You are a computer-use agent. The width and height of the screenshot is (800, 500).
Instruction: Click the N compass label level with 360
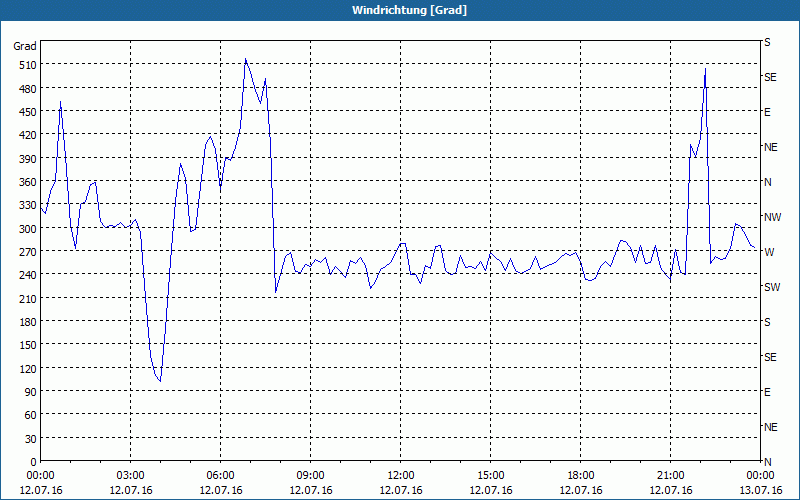(767, 182)
